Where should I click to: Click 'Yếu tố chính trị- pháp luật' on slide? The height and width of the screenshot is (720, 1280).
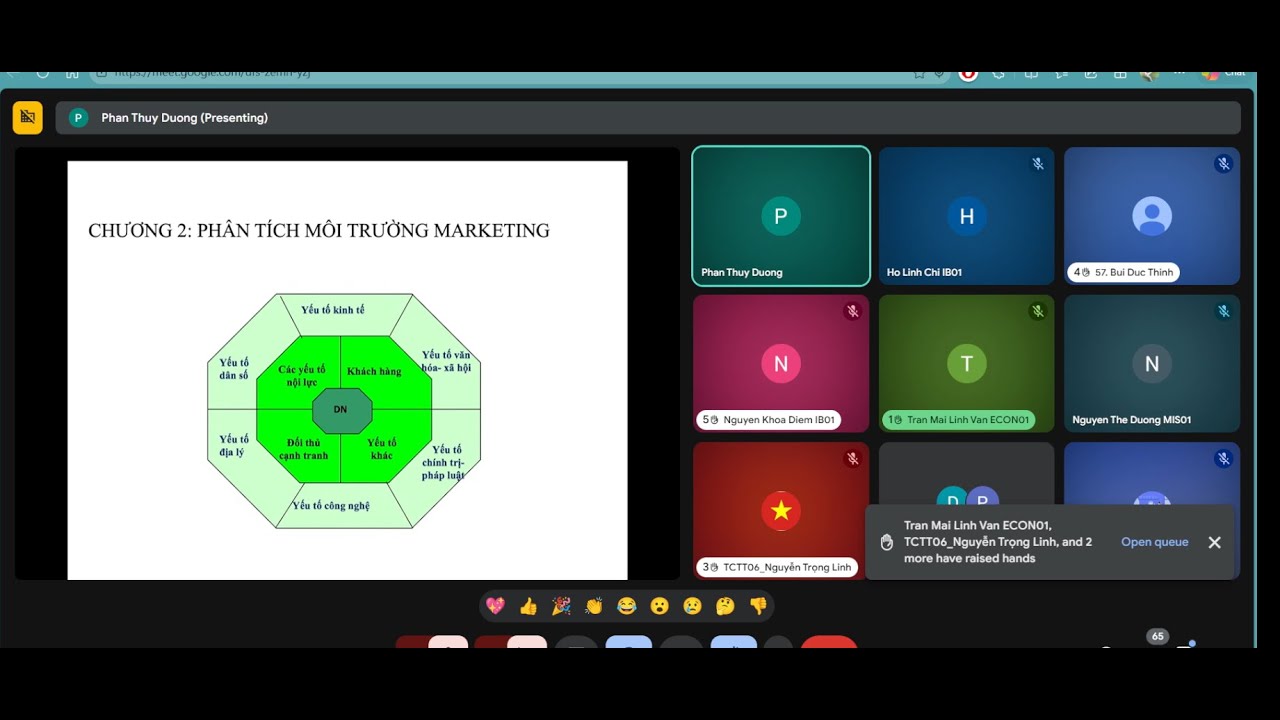click(442, 462)
